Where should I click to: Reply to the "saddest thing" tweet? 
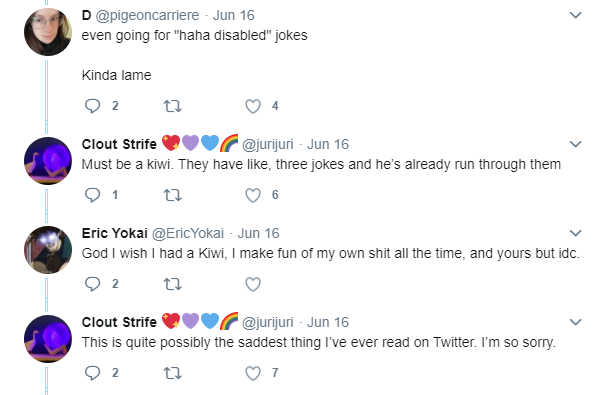point(93,373)
